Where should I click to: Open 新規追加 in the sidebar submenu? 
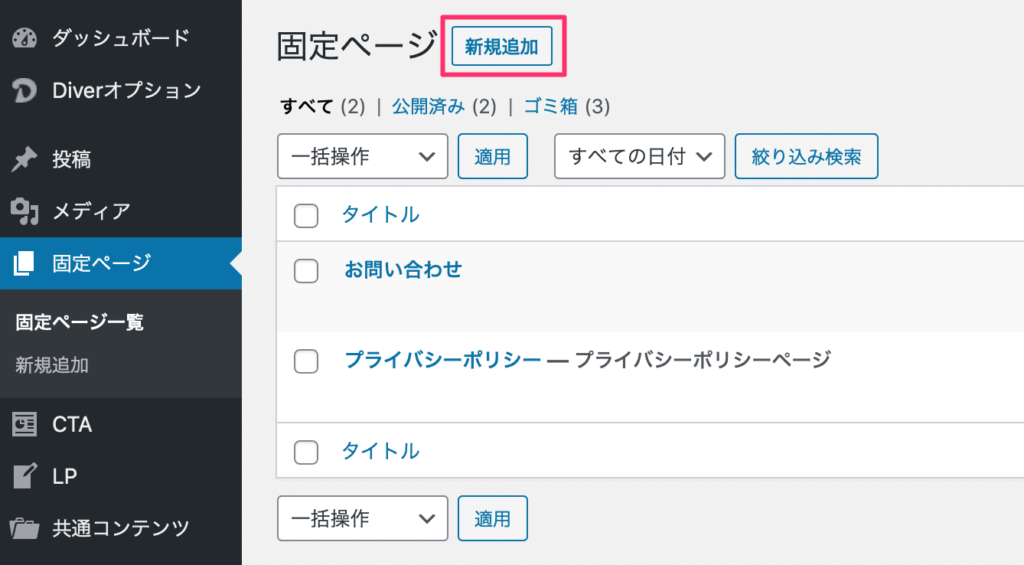(52, 365)
